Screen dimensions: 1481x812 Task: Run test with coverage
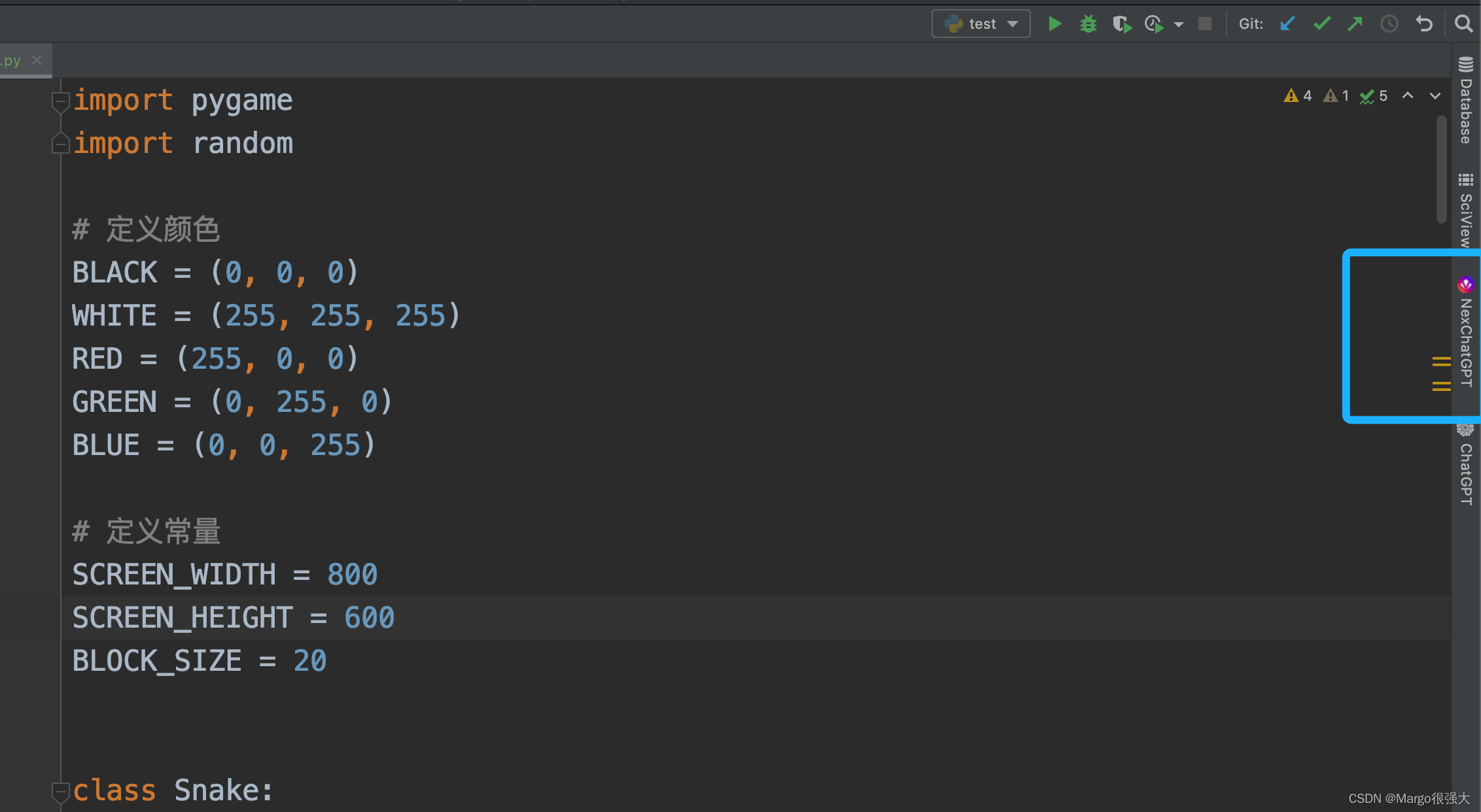point(1122,24)
